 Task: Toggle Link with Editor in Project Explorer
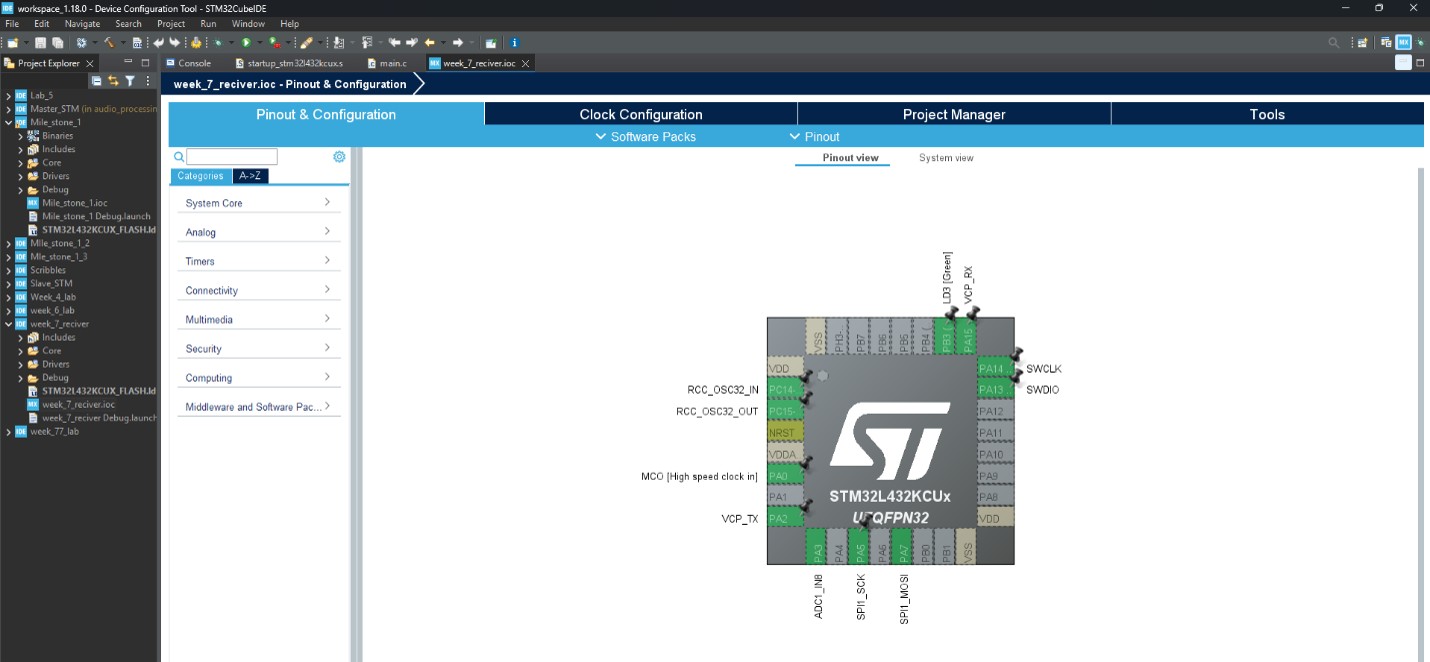tap(113, 81)
